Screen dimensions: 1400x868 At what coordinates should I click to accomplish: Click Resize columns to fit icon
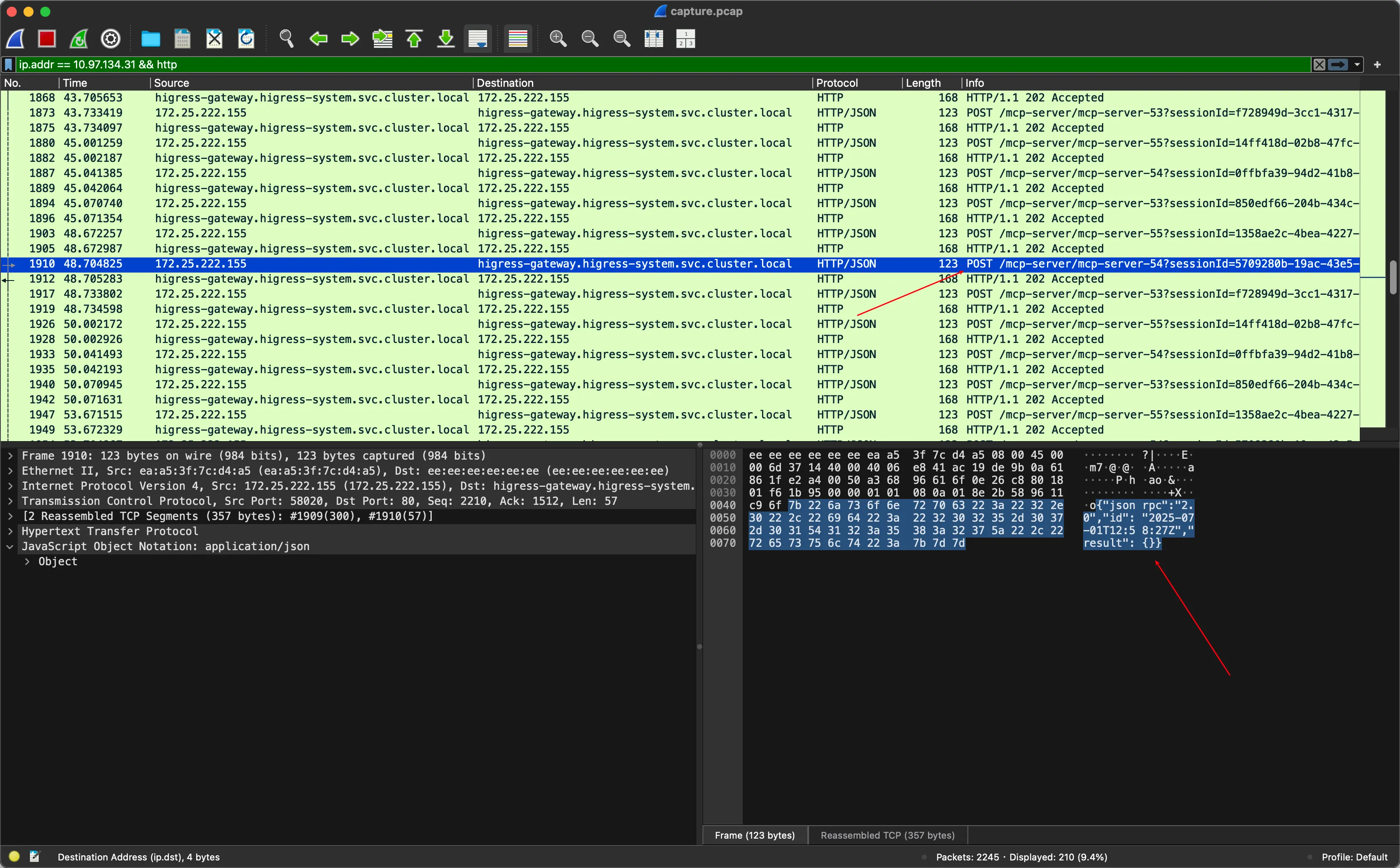click(x=653, y=39)
